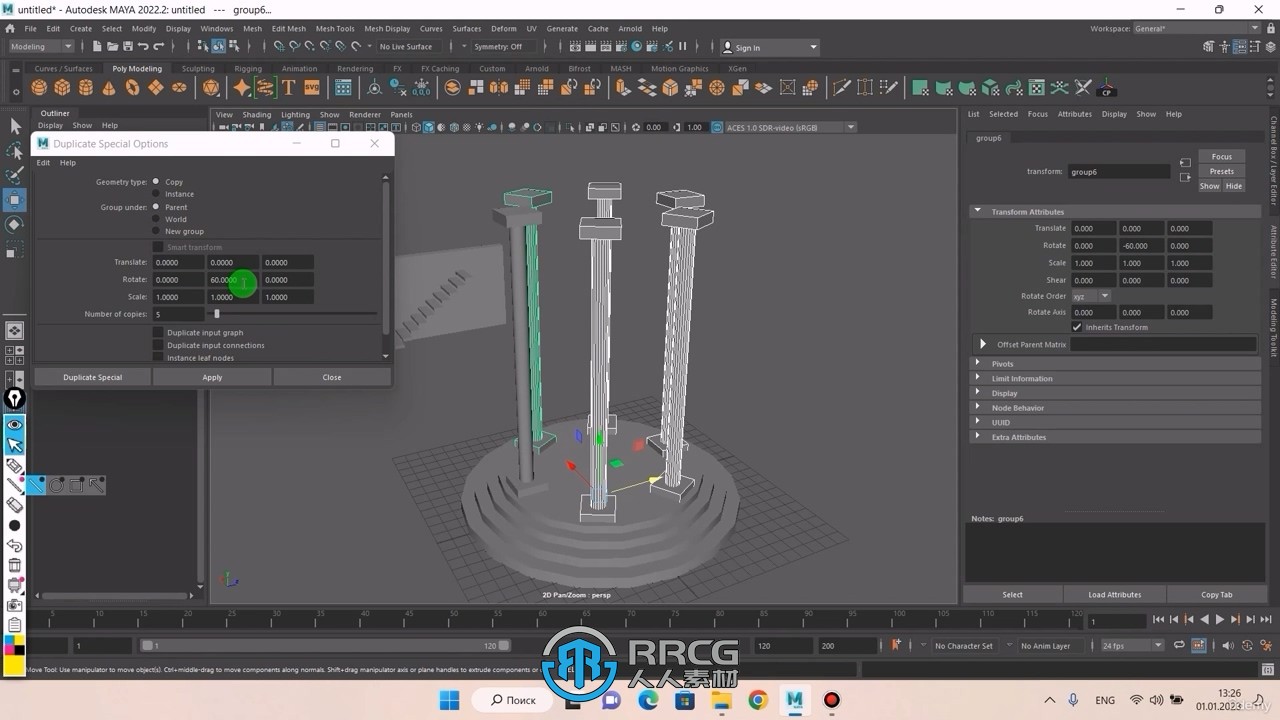The width and height of the screenshot is (1280, 720).
Task: Open the Edit menu in Duplicate Special Options
Action: pos(43,163)
